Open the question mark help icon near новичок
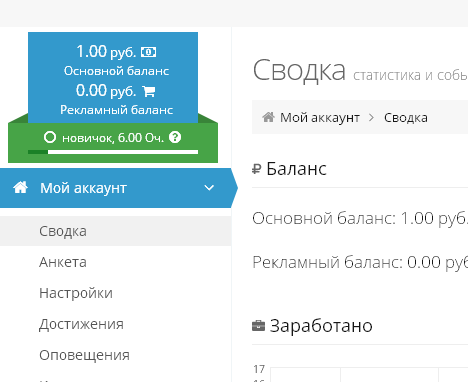Viewport: 468px width, 382px height. (175, 137)
